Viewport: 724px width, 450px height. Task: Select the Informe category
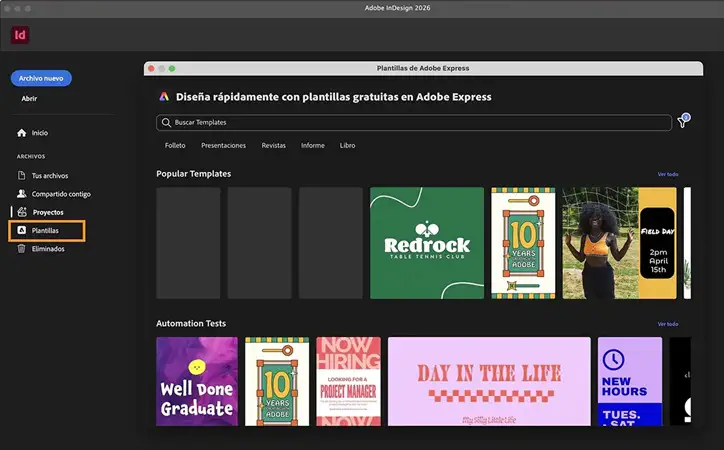click(x=313, y=145)
